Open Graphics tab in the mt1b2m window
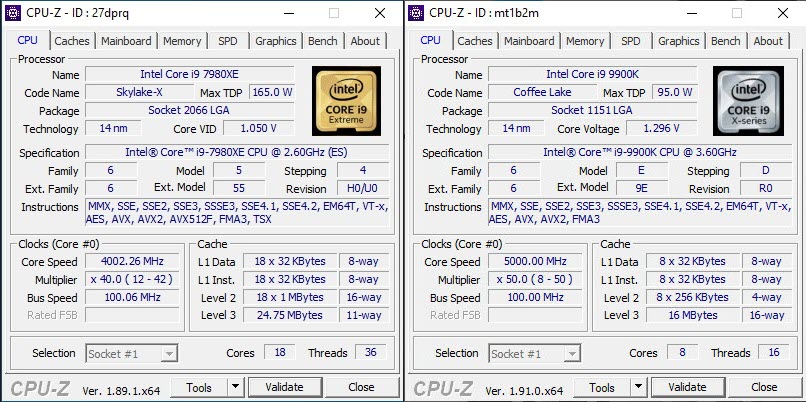Image resolution: width=806 pixels, height=402 pixels. [679, 41]
